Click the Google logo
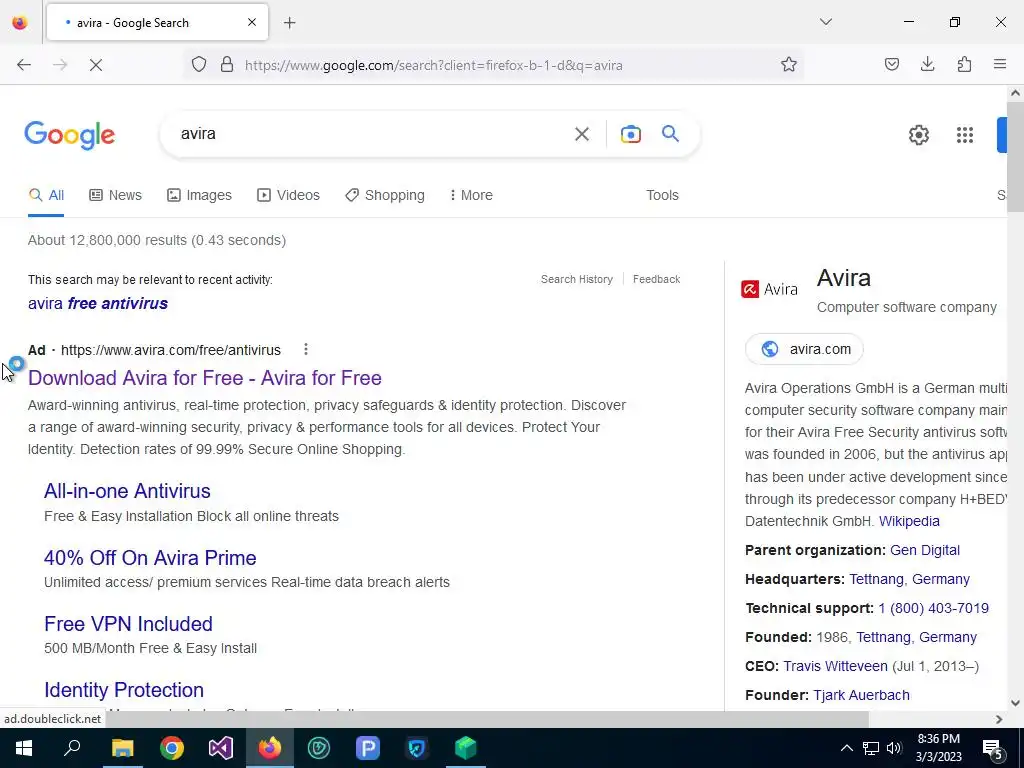 pos(70,135)
